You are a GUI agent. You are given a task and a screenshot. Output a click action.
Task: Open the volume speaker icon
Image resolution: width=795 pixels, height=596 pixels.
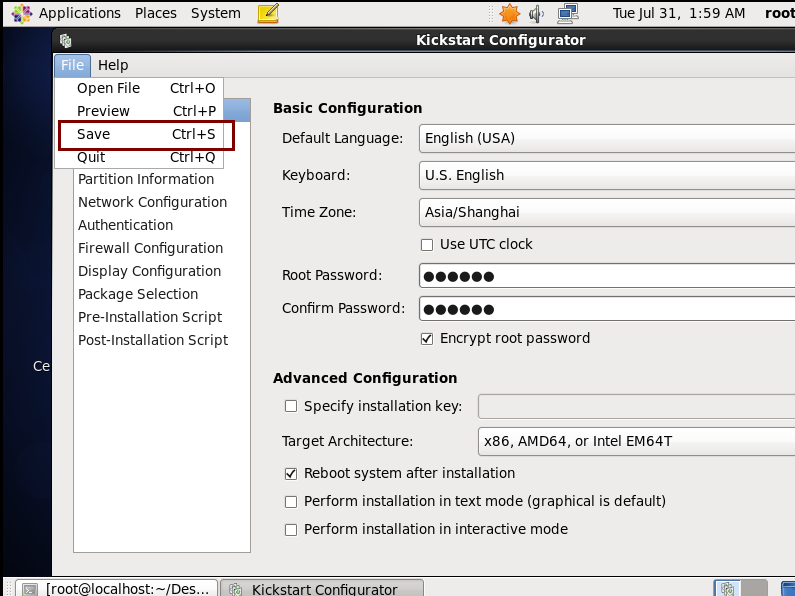537,13
